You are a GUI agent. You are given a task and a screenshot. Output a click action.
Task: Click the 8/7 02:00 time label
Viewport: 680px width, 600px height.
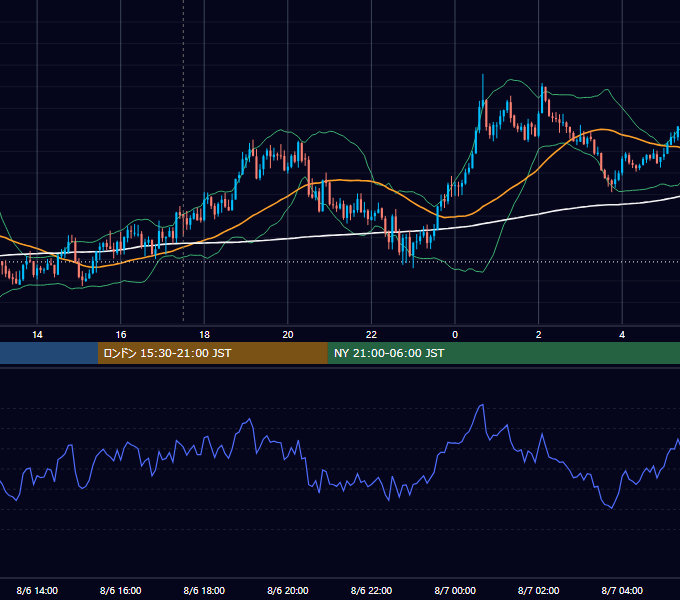[x=539, y=590]
